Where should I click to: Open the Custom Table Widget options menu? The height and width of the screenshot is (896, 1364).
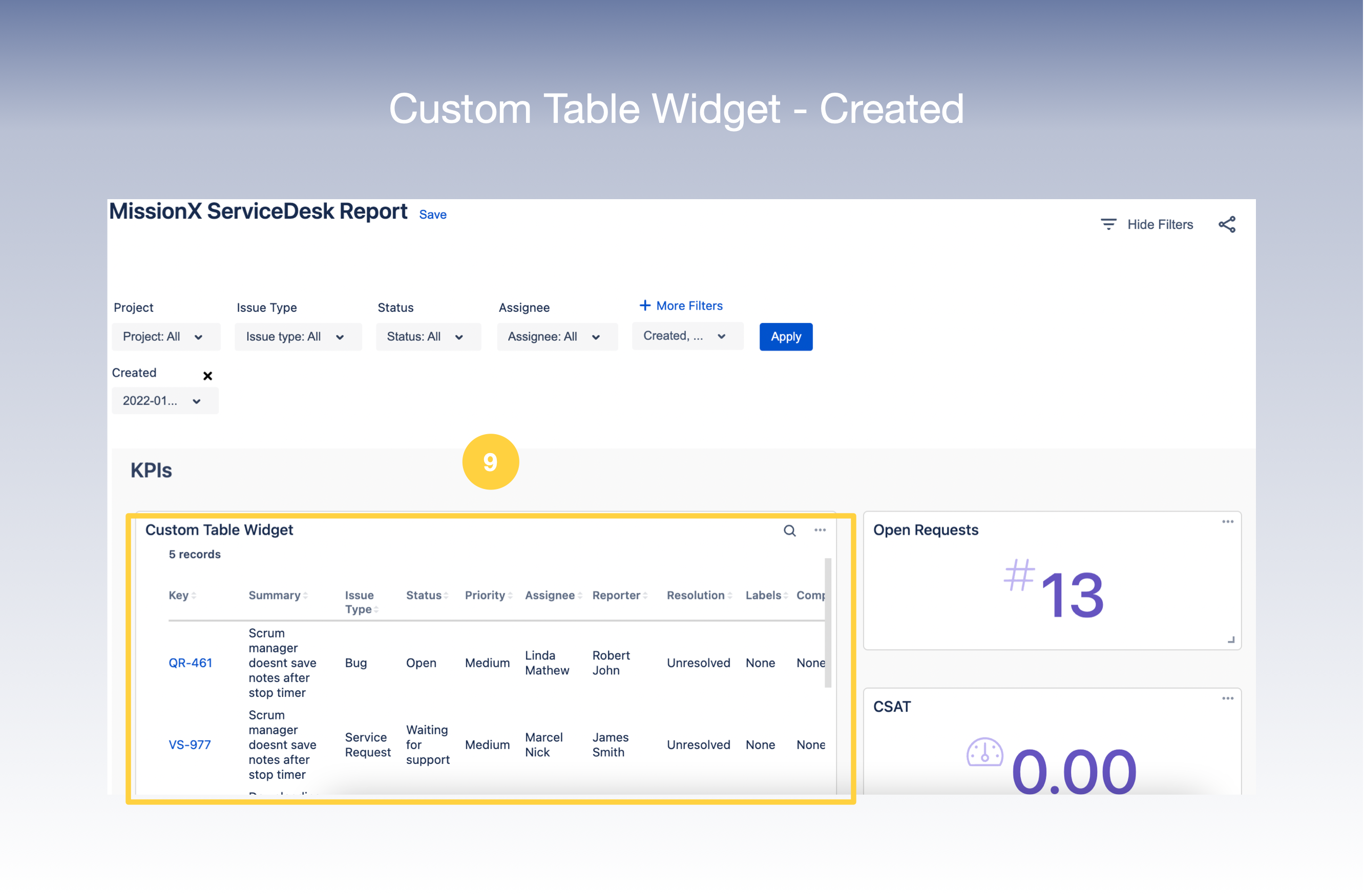(x=820, y=530)
